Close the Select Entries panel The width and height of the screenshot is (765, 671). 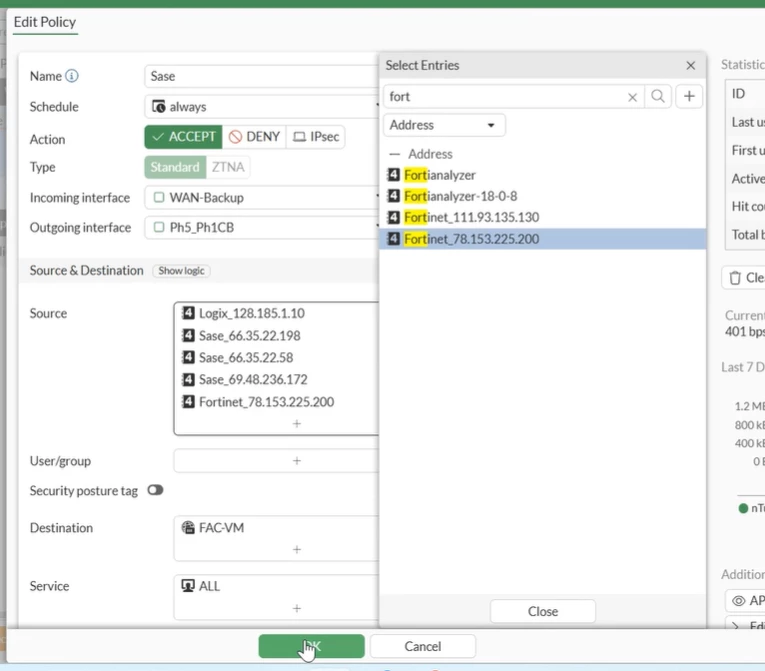[x=690, y=65]
